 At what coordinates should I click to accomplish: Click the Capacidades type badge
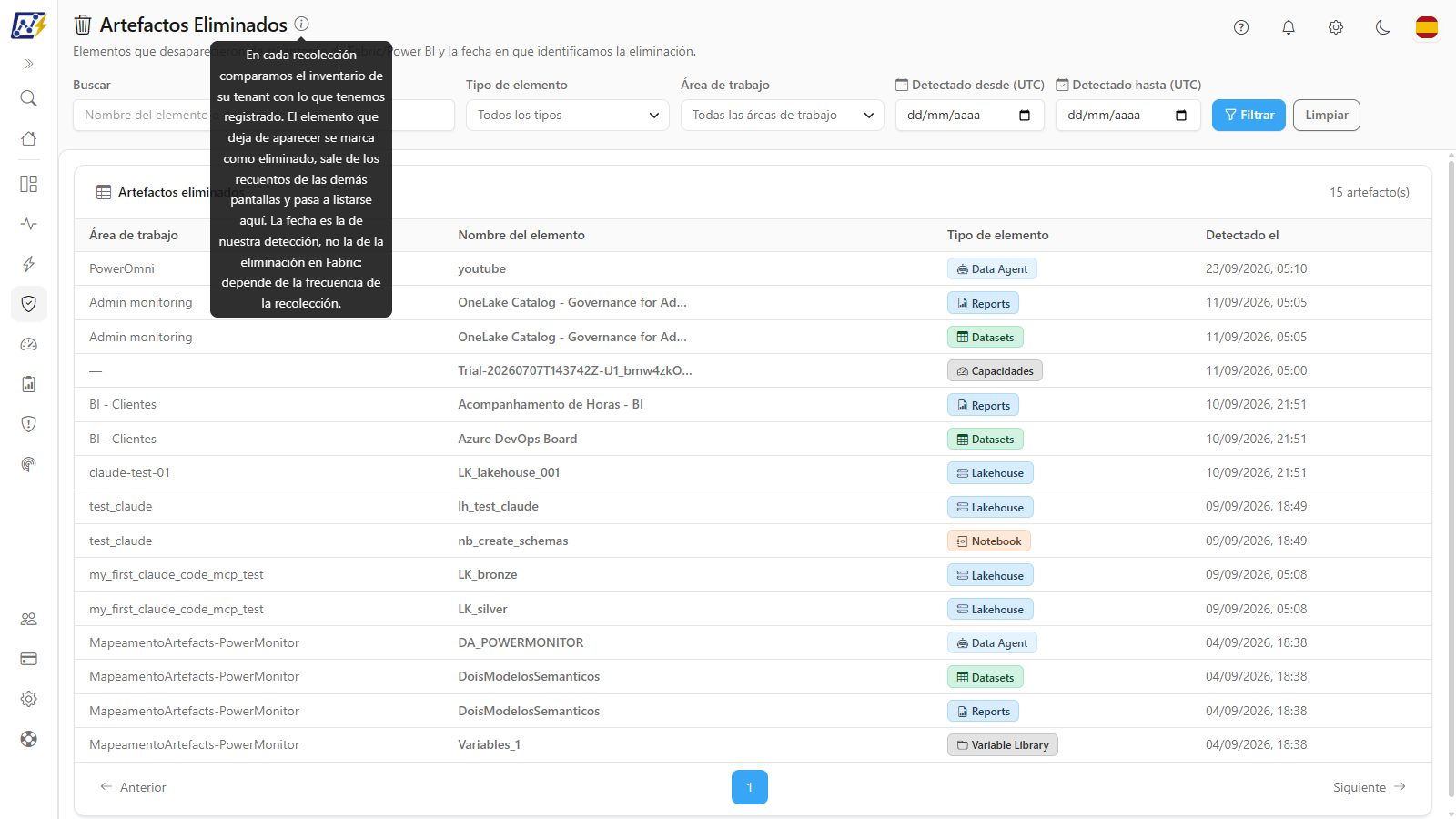tap(995, 371)
